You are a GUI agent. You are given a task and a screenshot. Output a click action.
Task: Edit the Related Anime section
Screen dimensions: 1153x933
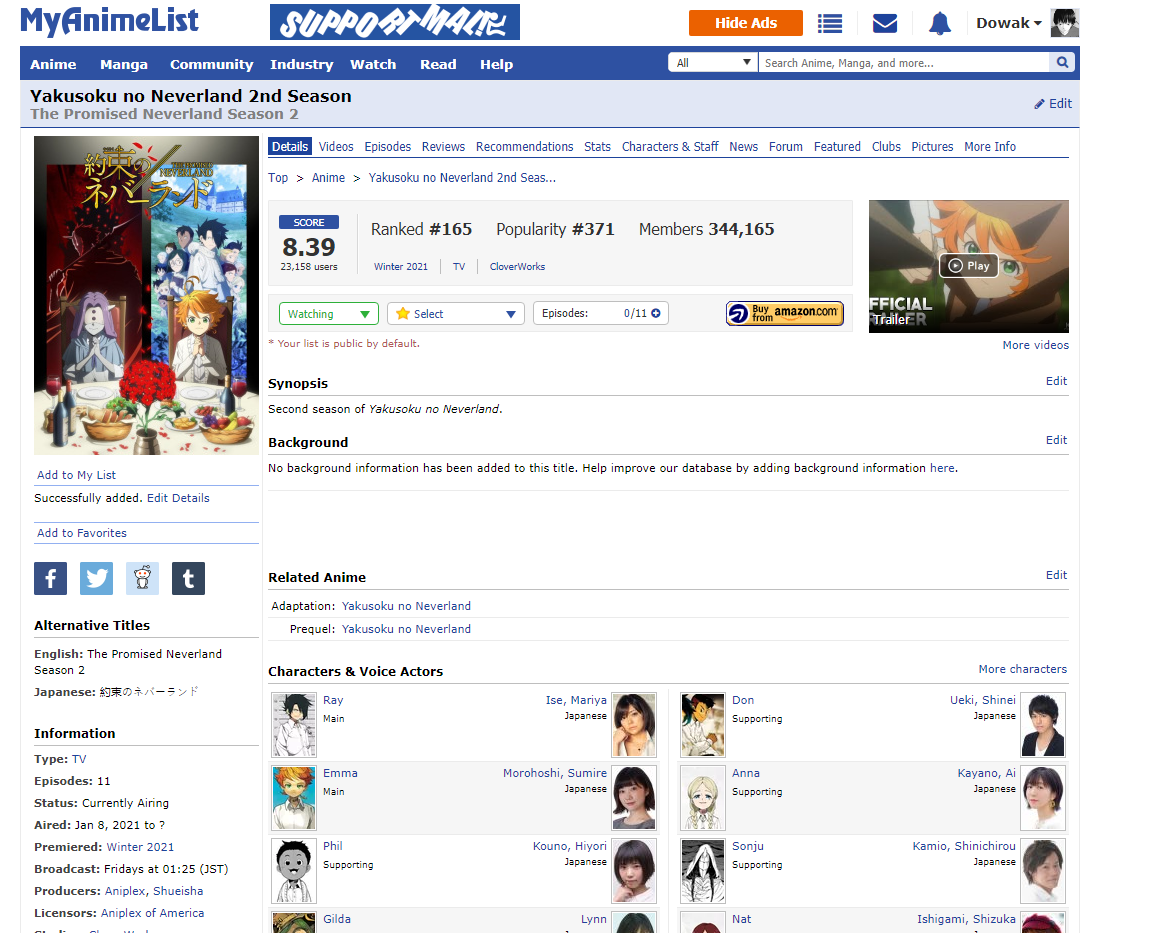pyautogui.click(x=1056, y=575)
